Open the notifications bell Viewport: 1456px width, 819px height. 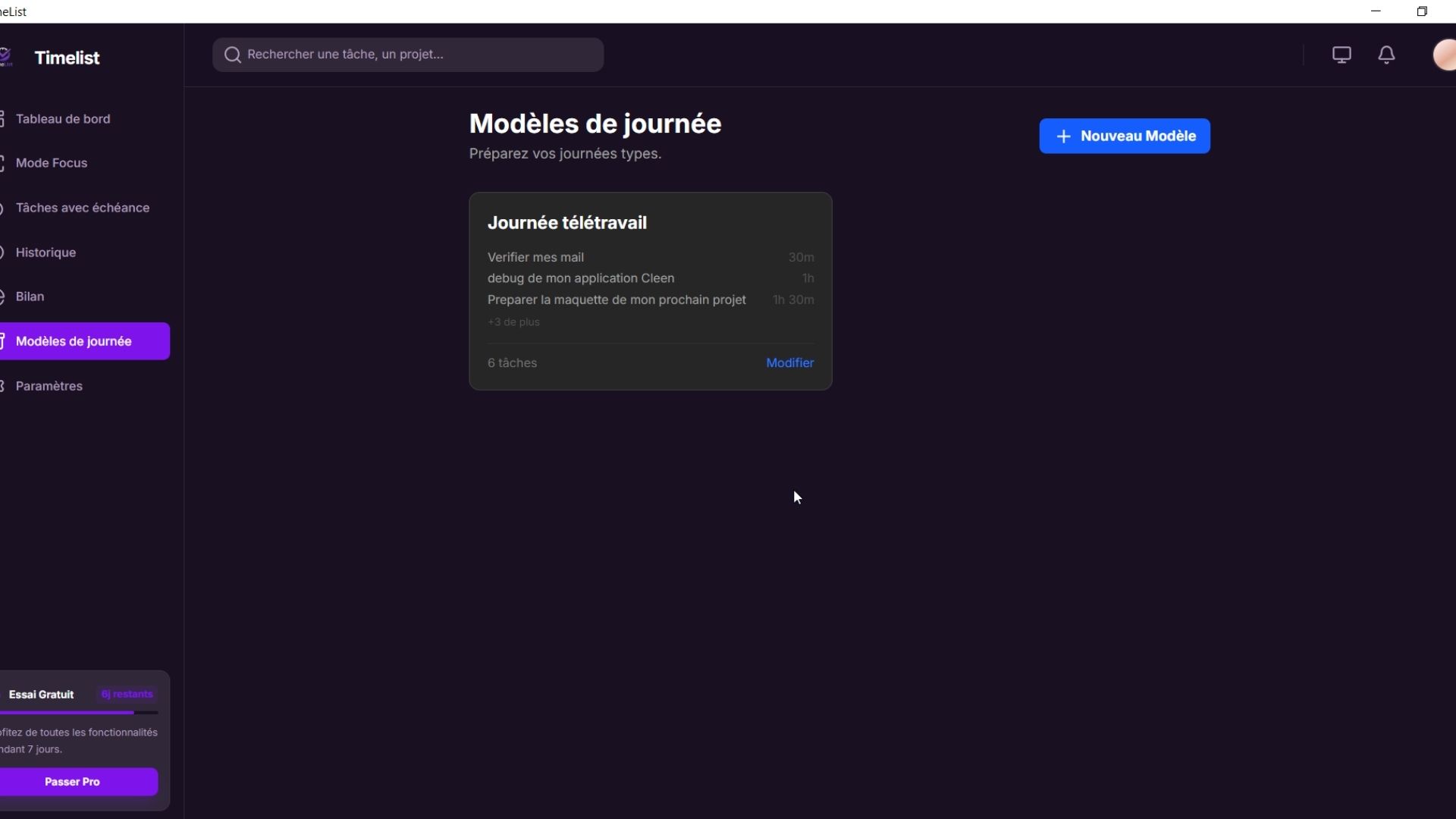click(1386, 55)
